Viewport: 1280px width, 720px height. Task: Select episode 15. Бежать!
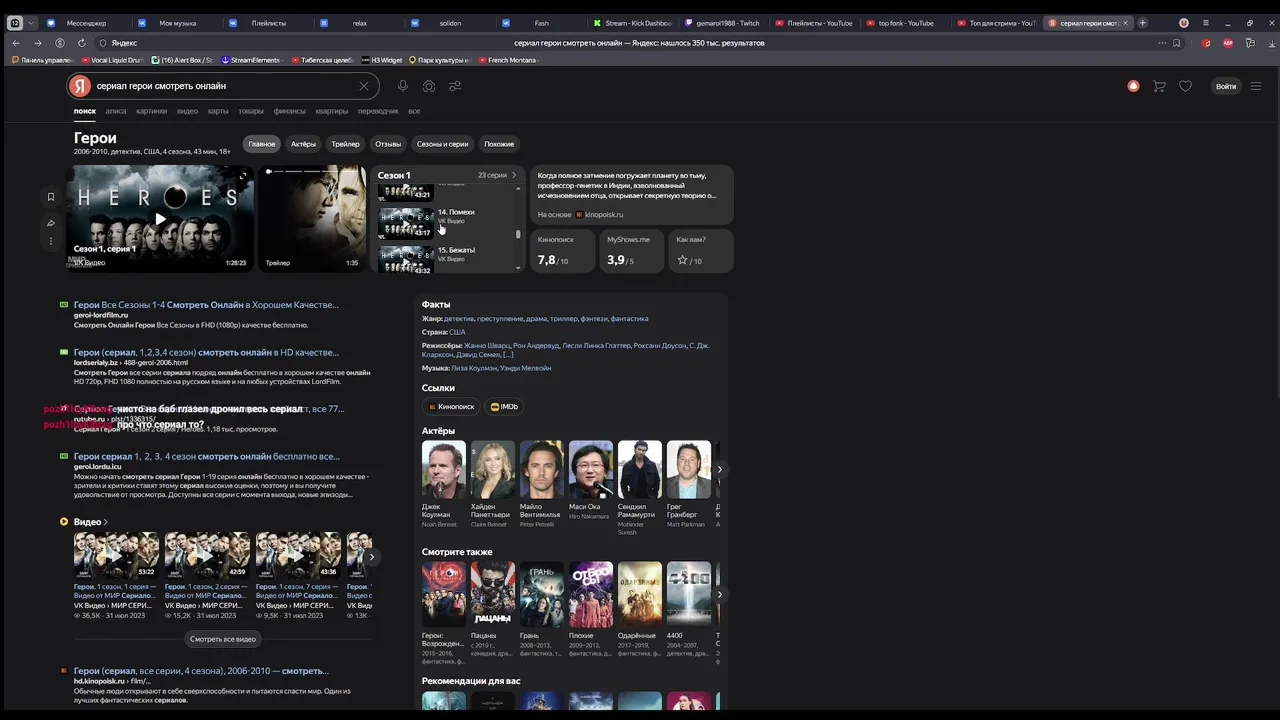[x=447, y=258]
